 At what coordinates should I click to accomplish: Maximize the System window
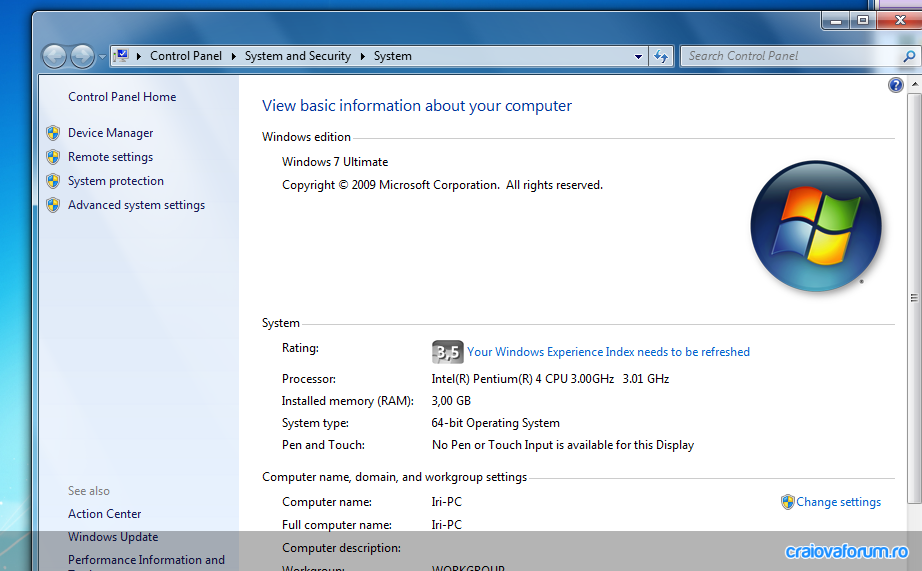click(x=863, y=21)
